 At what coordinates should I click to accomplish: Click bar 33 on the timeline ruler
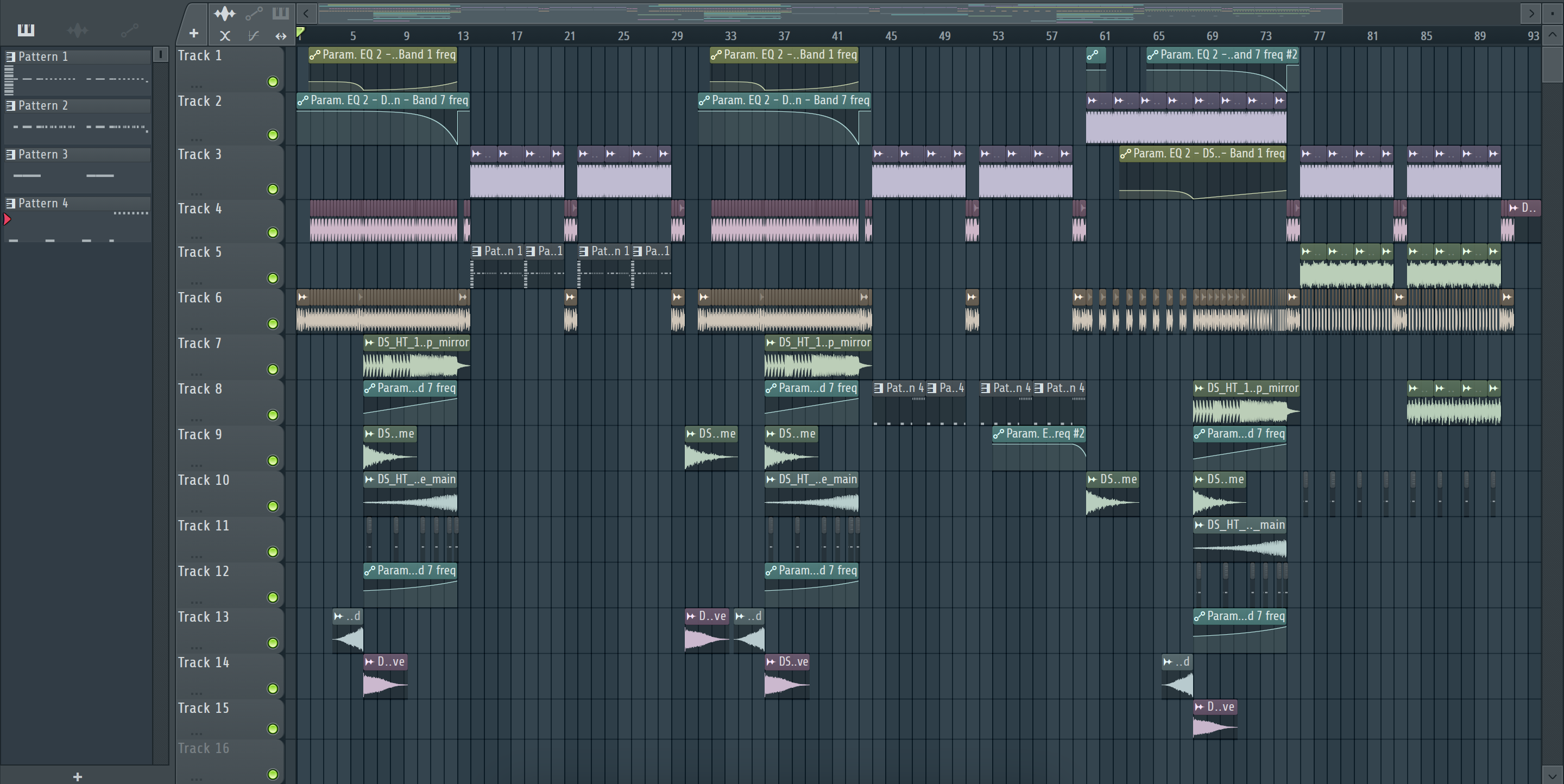point(730,36)
